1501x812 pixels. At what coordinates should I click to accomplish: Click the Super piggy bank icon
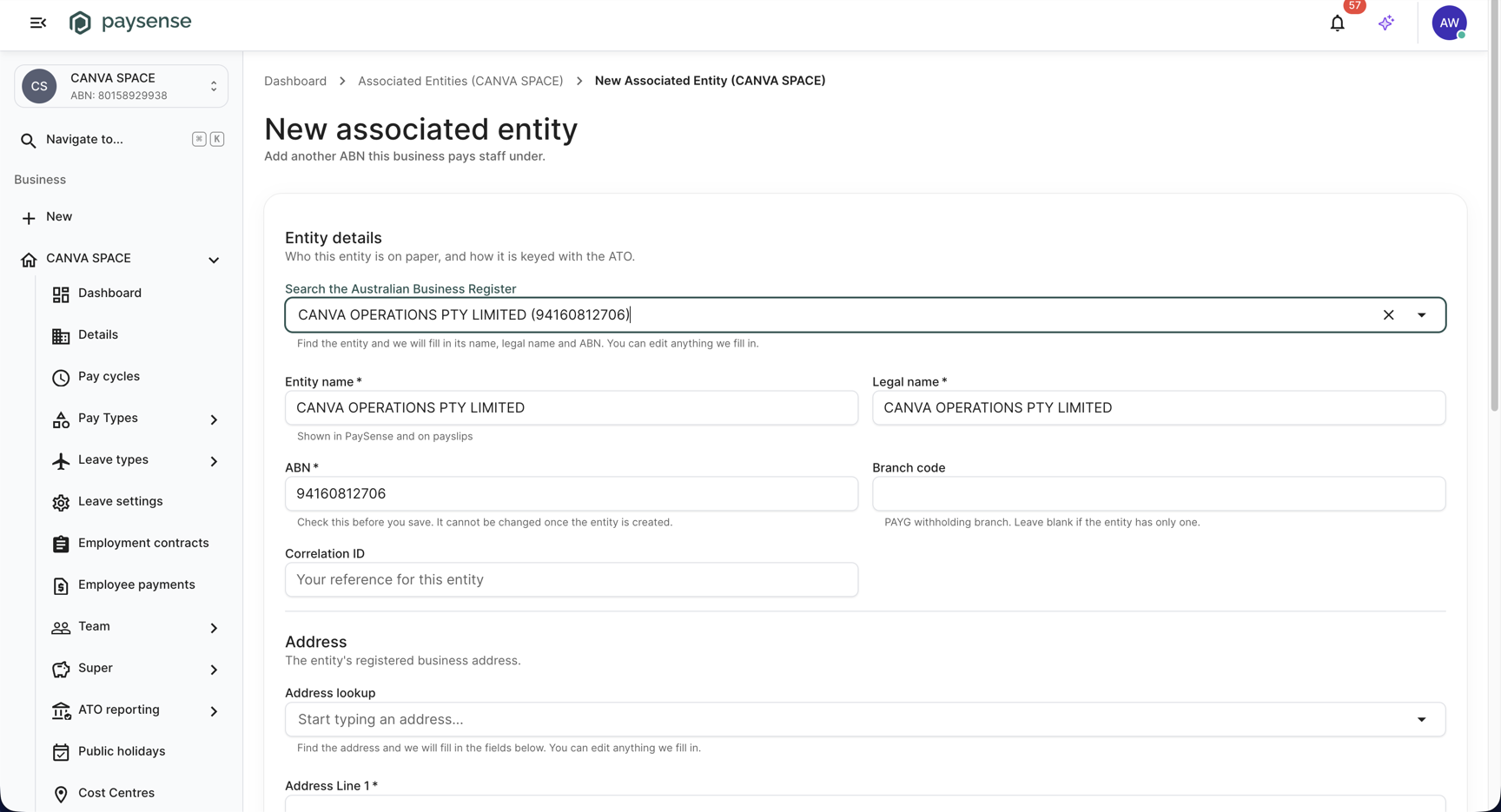[61, 669]
